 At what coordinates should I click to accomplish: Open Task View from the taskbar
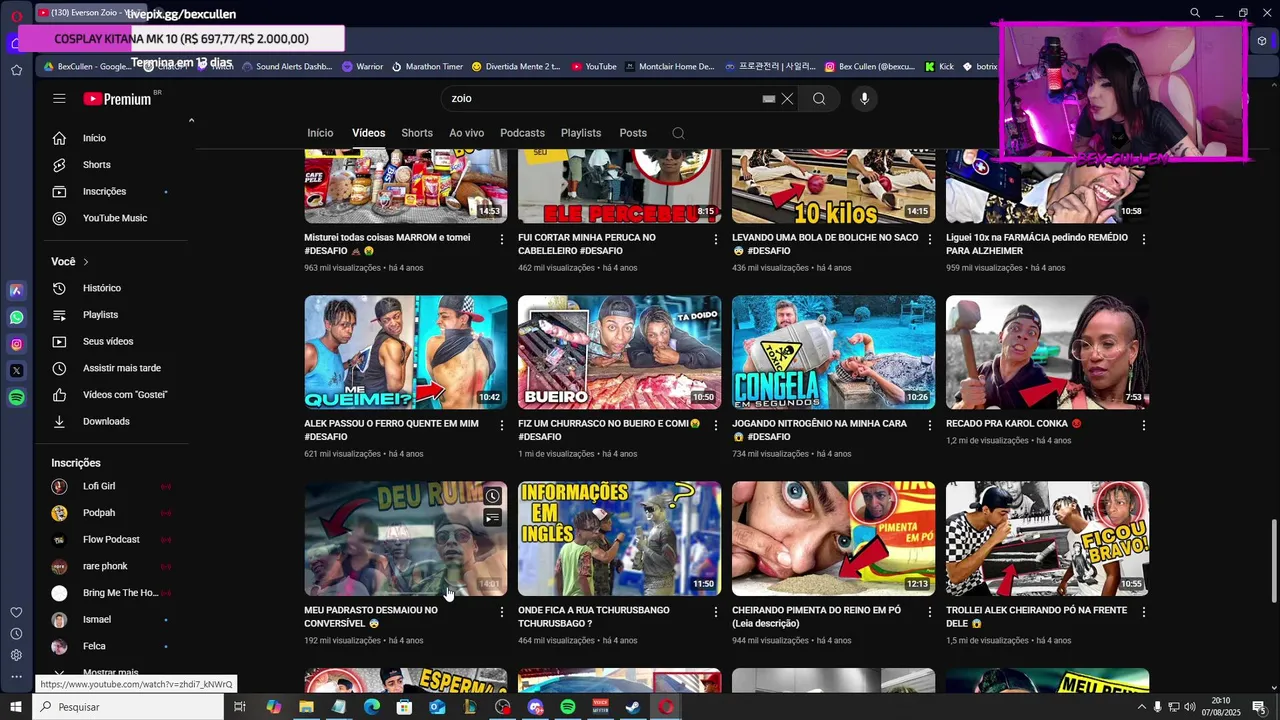(x=240, y=707)
